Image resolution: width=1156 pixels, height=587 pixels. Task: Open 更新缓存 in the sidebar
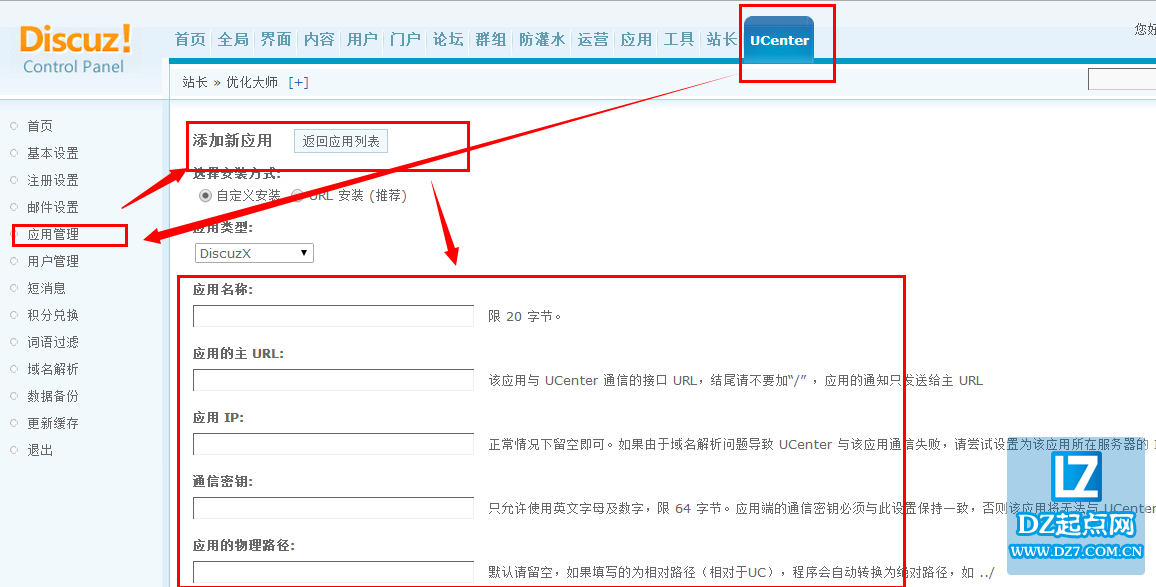[52, 423]
